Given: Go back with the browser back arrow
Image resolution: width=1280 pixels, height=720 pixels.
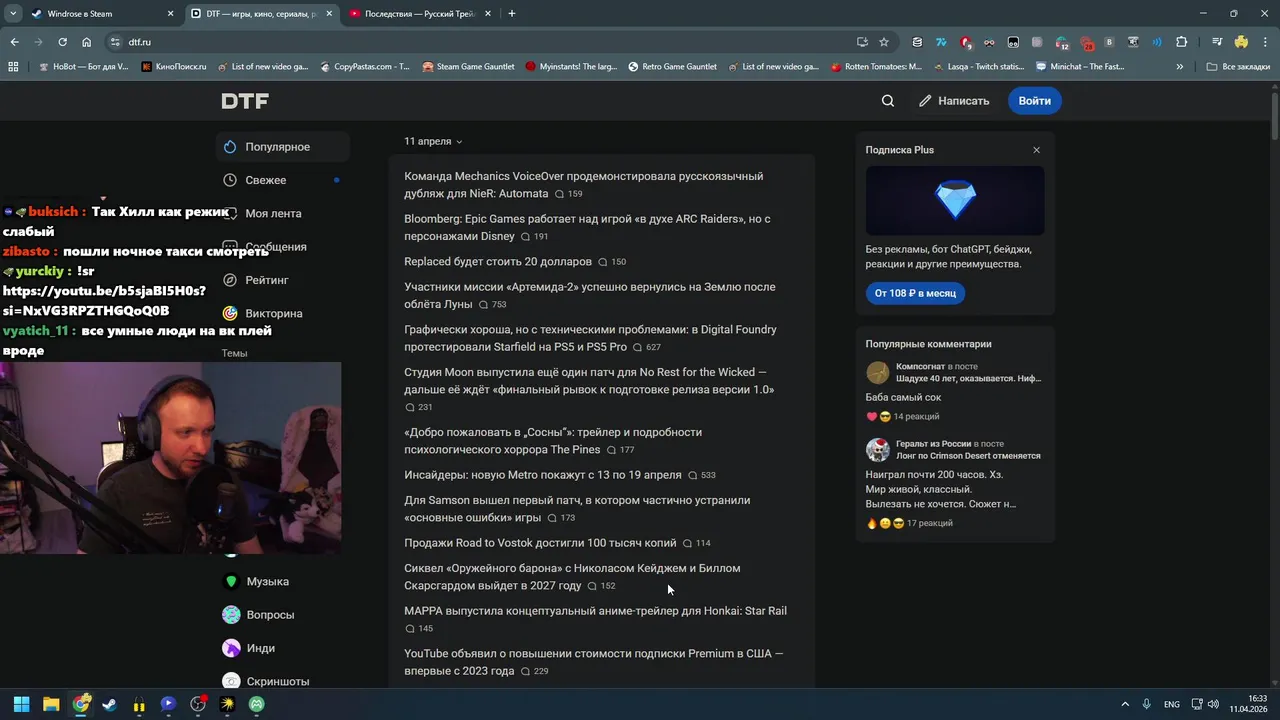Looking at the screenshot, I should (14, 42).
